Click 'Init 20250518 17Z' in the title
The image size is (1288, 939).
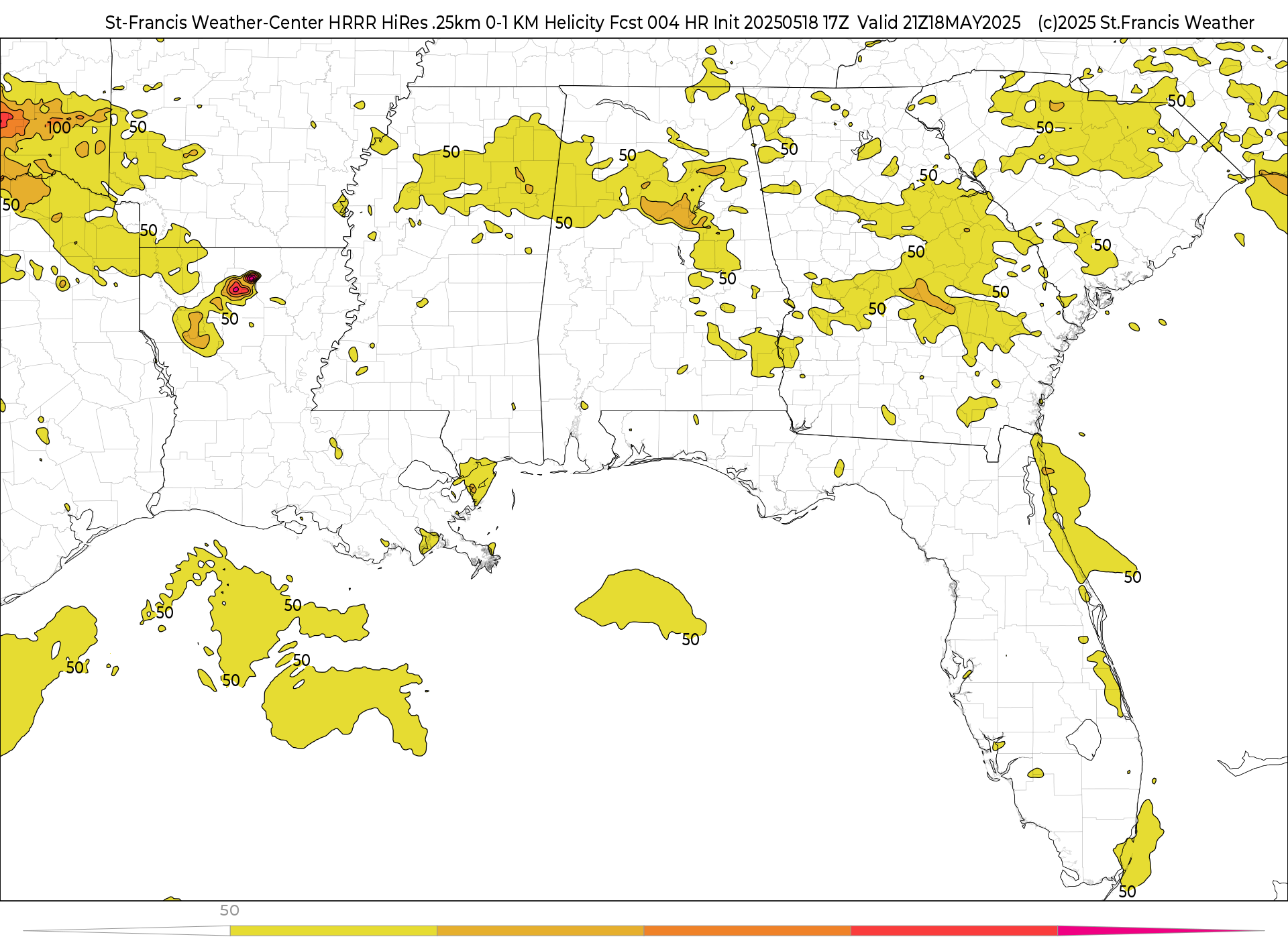[x=783, y=22]
